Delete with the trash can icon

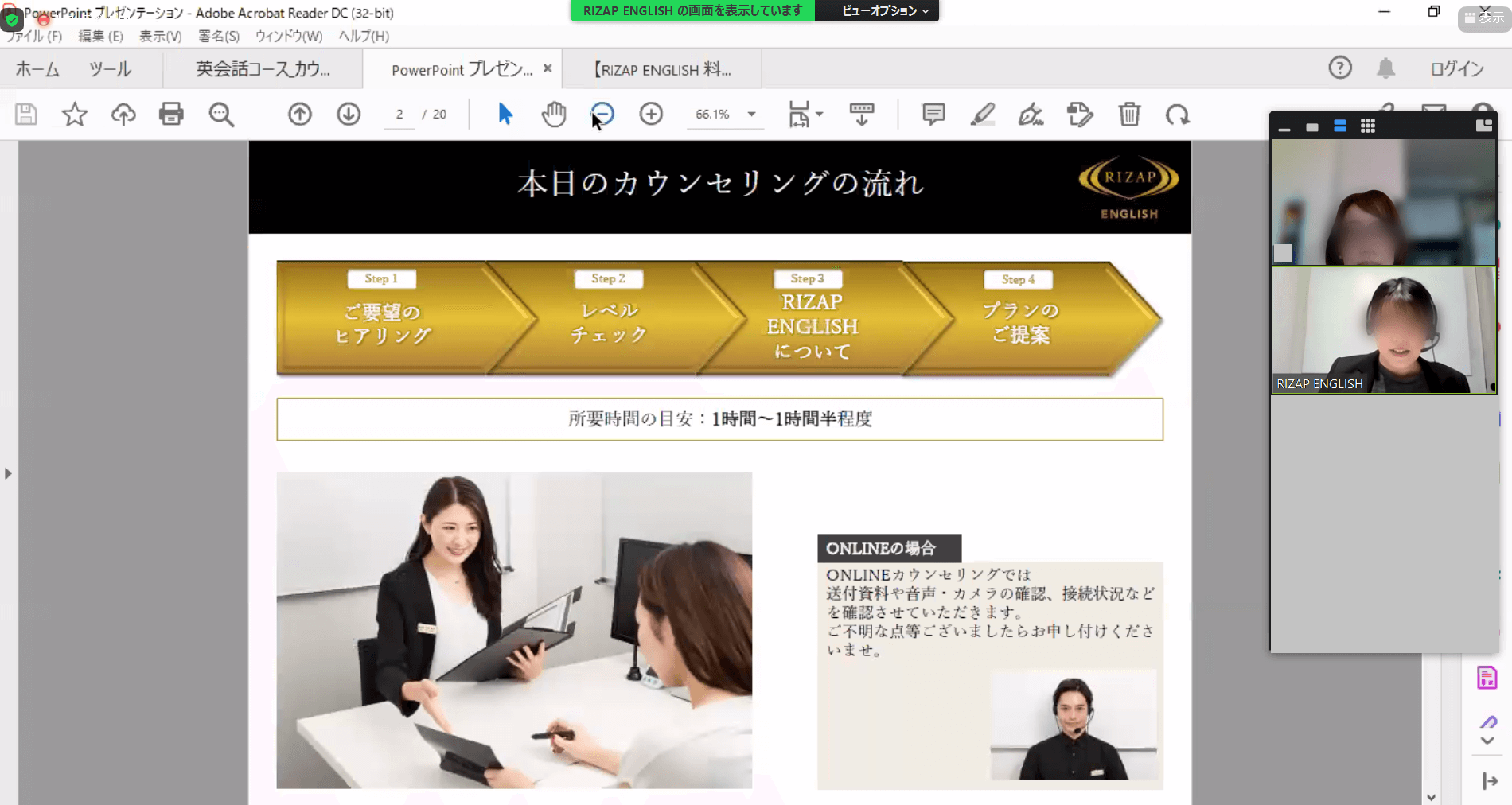pos(1129,115)
